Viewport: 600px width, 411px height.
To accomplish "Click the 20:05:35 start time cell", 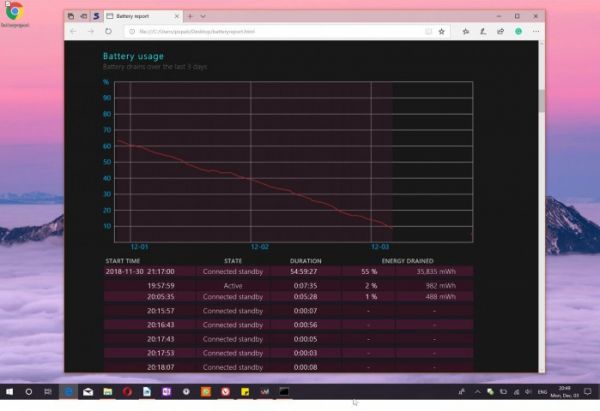I will [161, 297].
